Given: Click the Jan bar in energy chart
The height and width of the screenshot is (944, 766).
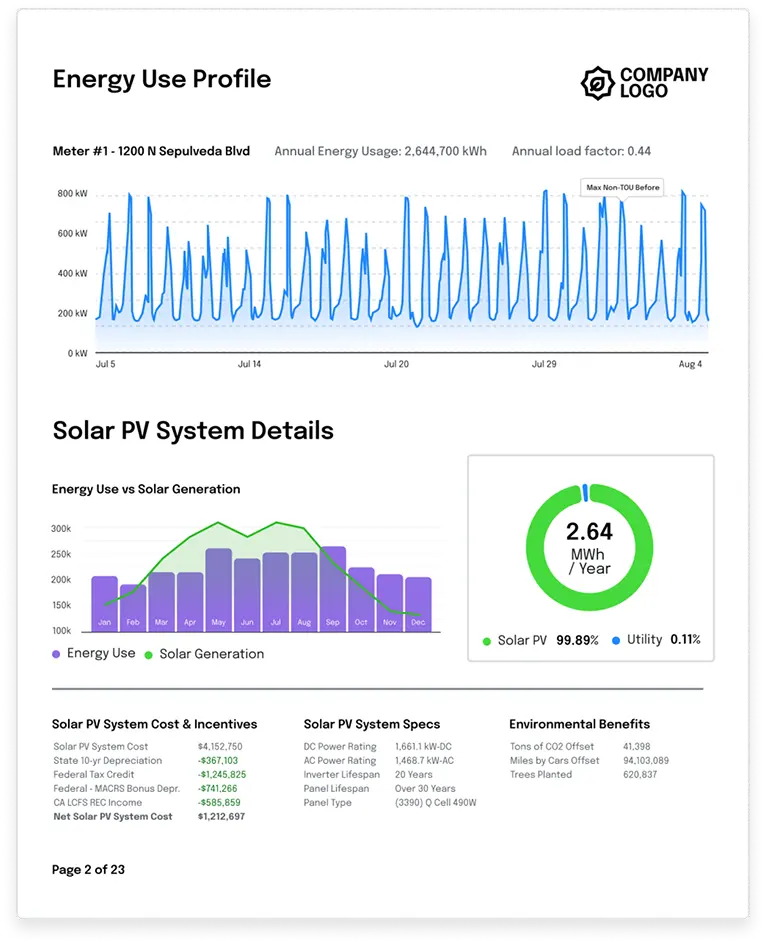Looking at the screenshot, I should [104, 603].
